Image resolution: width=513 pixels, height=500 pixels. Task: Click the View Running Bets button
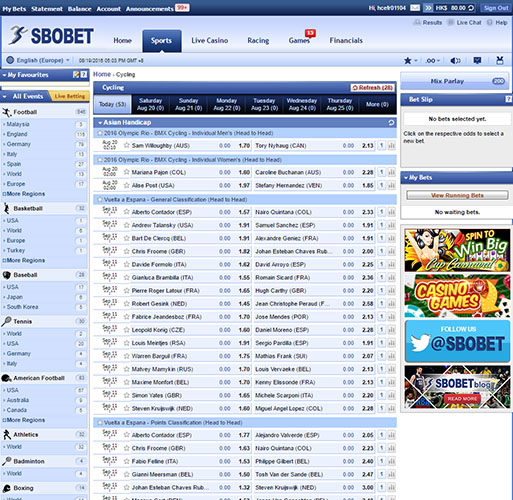tap(457, 195)
